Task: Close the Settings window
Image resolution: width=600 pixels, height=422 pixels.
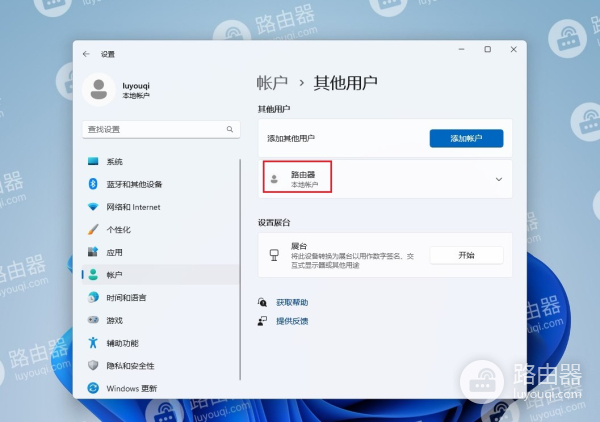Action: click(x=514, y=49)
